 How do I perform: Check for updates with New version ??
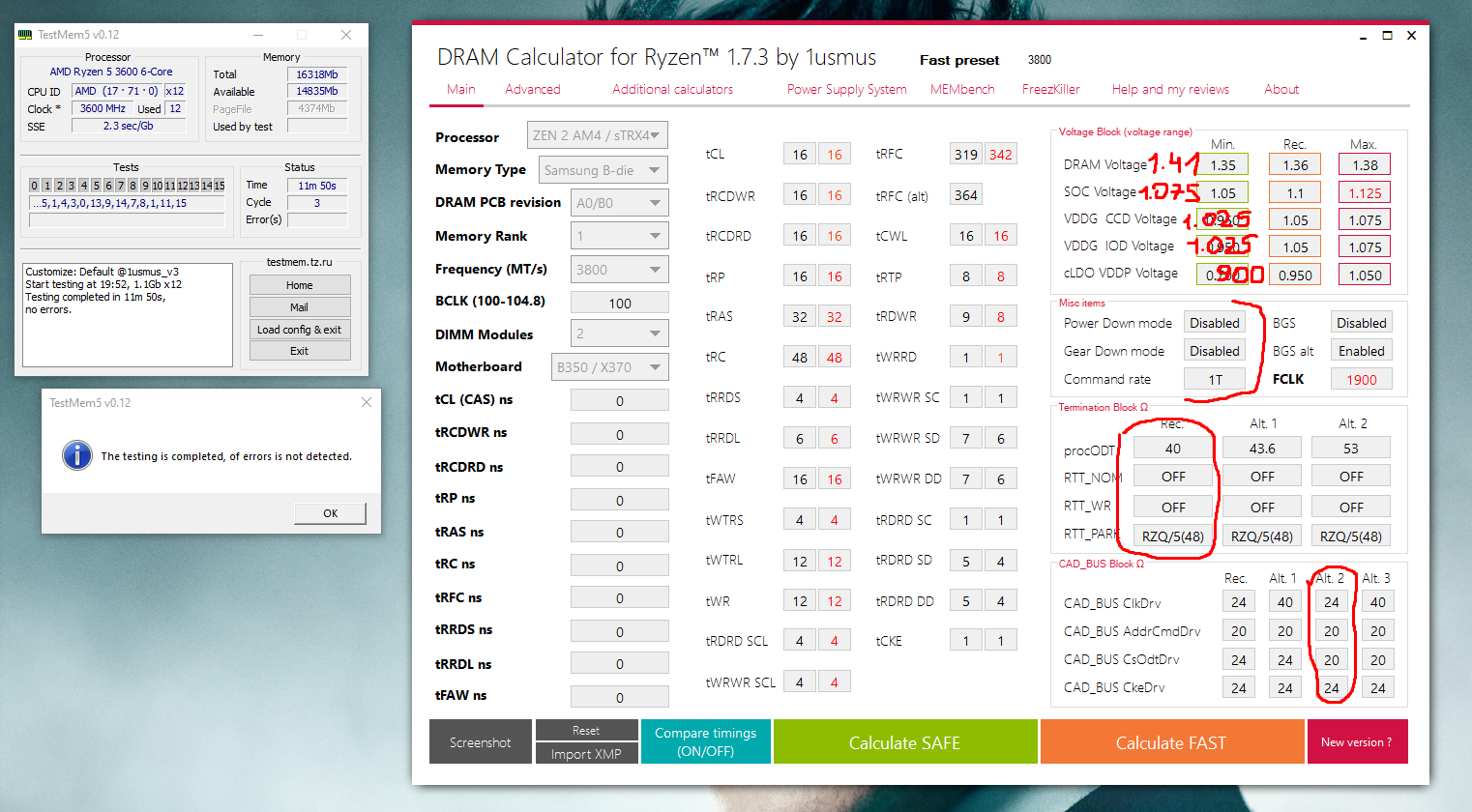[1357, 741]
